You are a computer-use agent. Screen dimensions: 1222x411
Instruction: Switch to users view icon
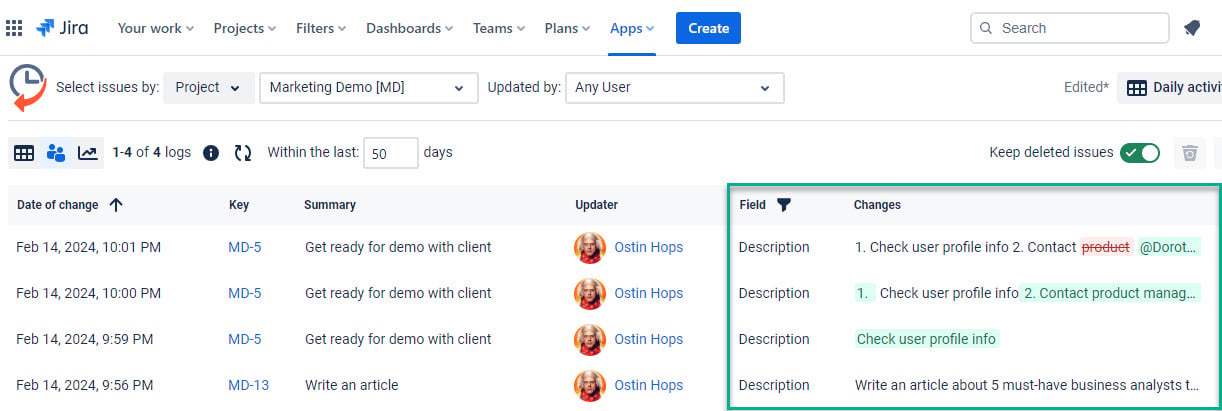56,153
